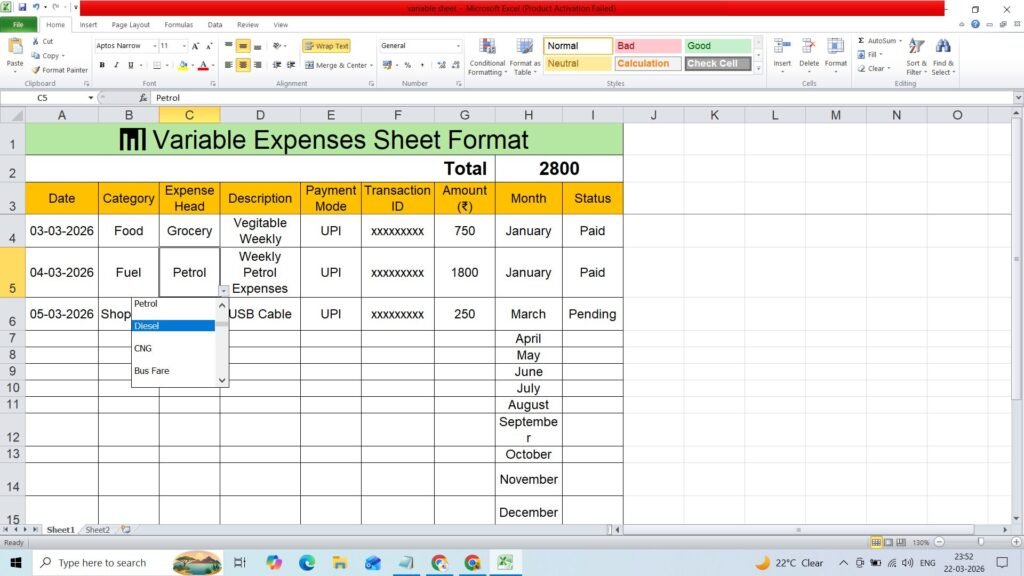
Task: Click the Fill Color paint bucket
Action: tap(183, 65)
